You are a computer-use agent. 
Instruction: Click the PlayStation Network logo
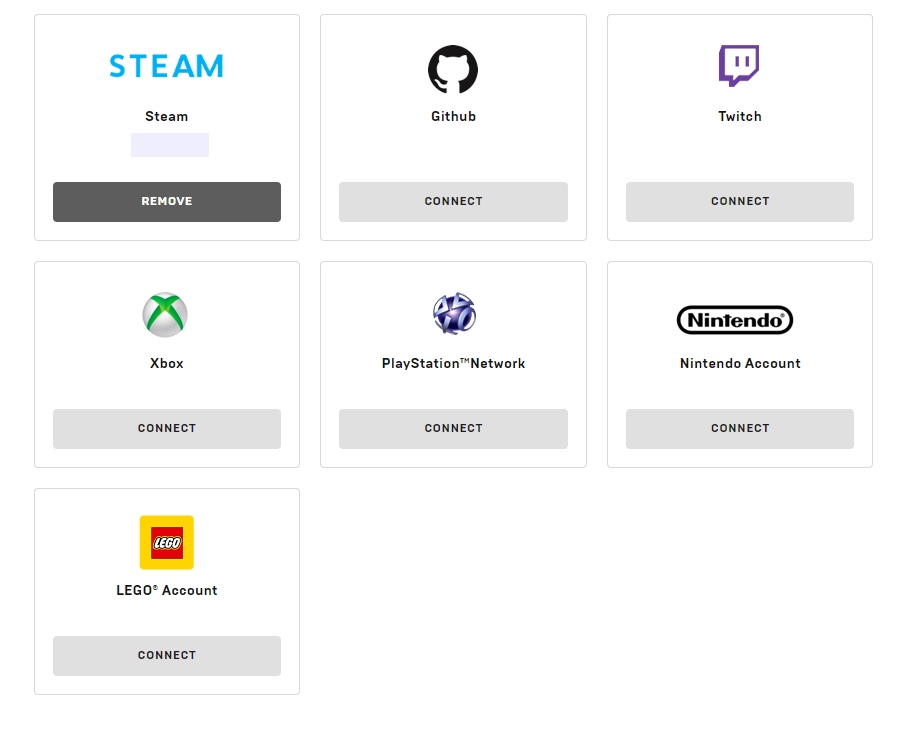[x=453, y=313]
